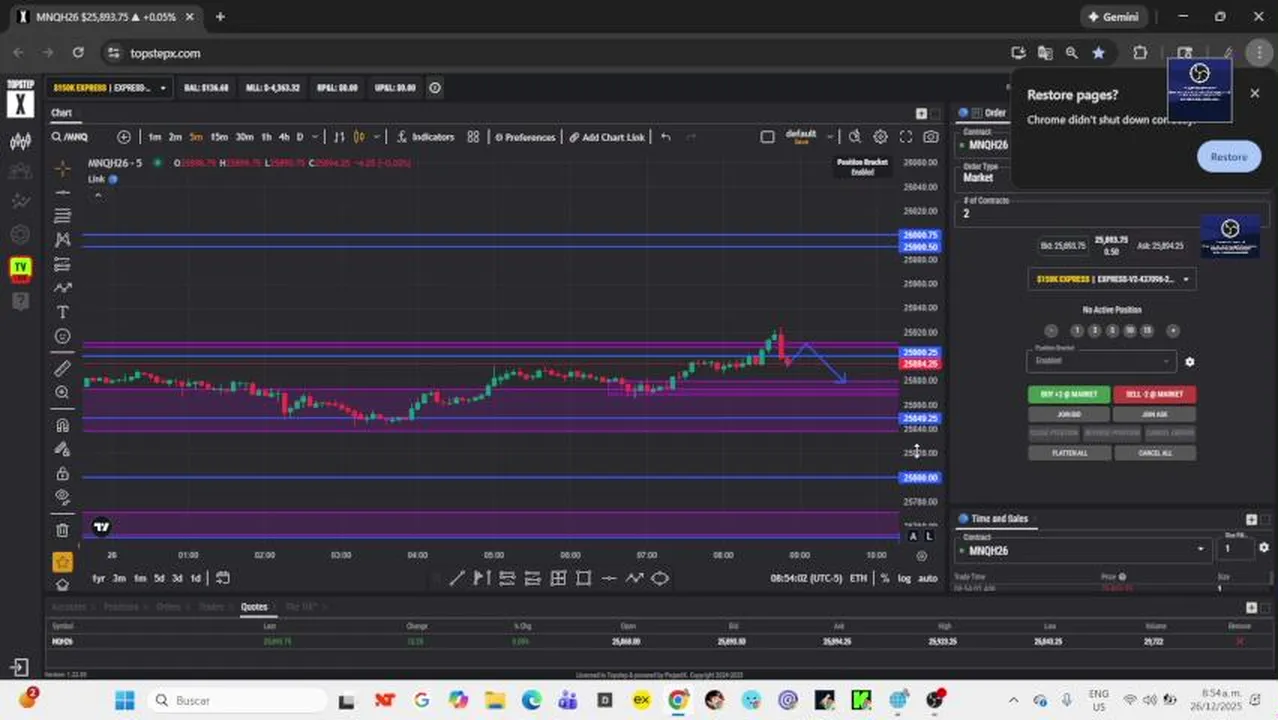Activate the chart zoom-in tool
This screenshot has width=1278, height=720.
point(62,392)
